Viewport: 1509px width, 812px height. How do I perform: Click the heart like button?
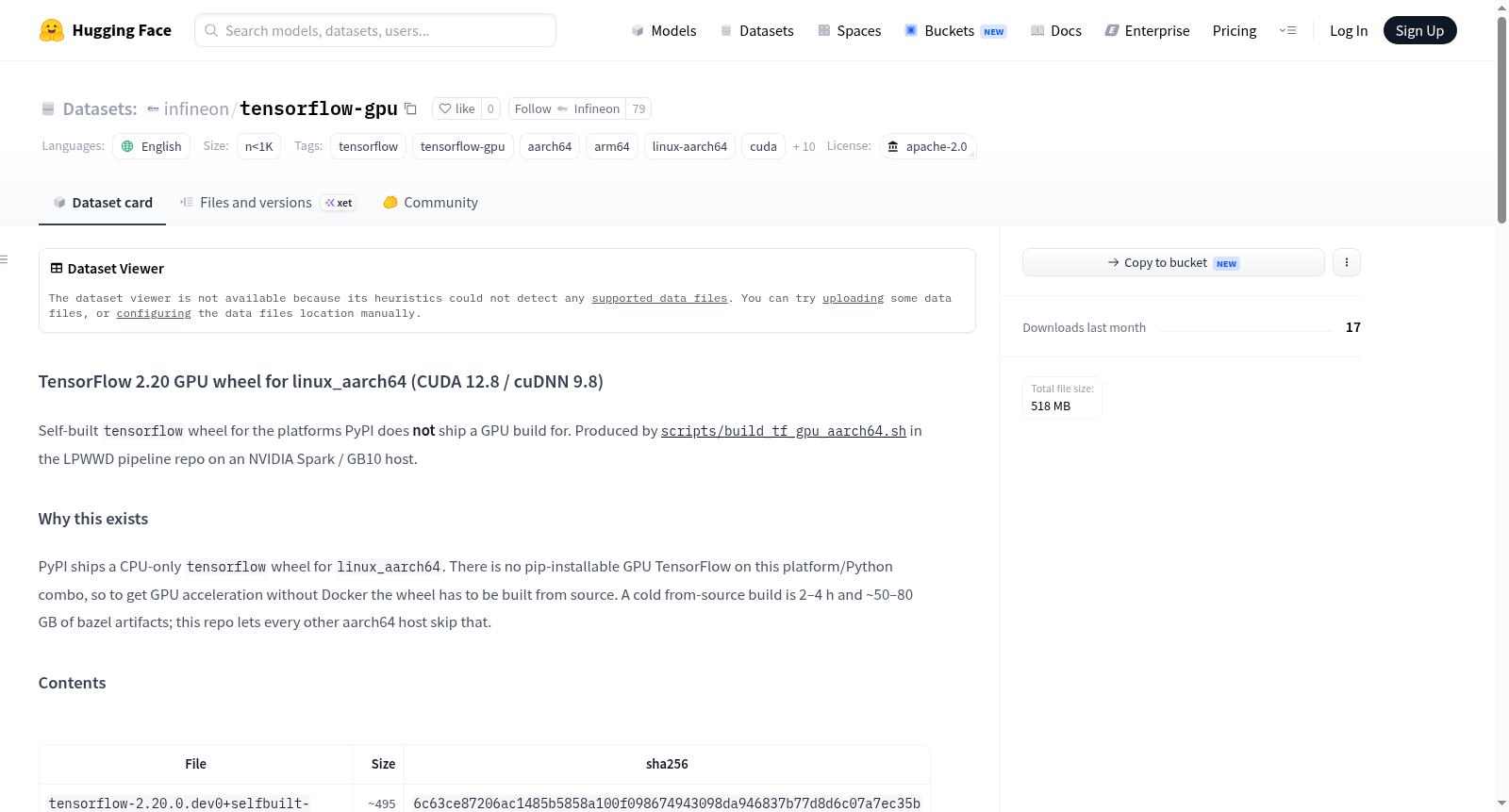click(x=456, y=108)
